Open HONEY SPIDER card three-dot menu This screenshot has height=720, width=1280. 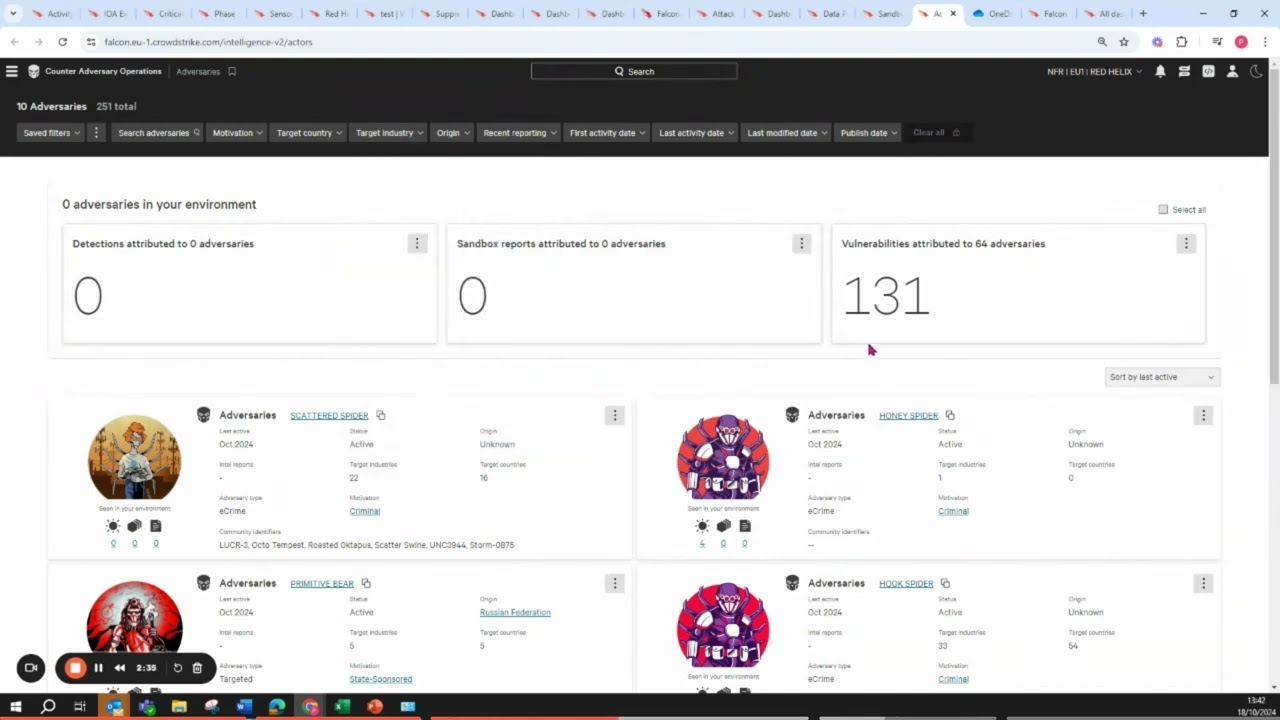click(x=1203, y=415)
